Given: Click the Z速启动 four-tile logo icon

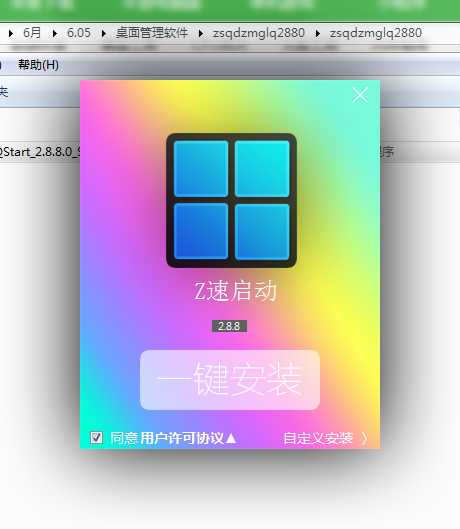Looking at the screenshot, I should 232,200.
